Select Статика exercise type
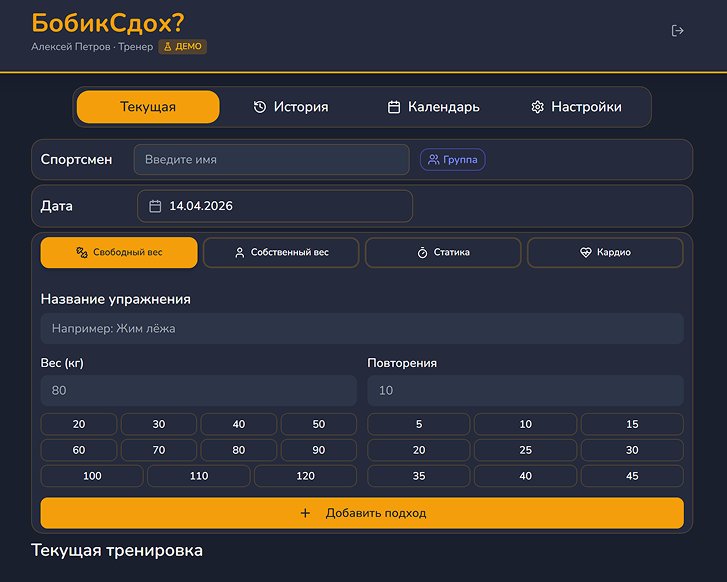This screenshot has width=727, height=582. [x=443, y=252]
